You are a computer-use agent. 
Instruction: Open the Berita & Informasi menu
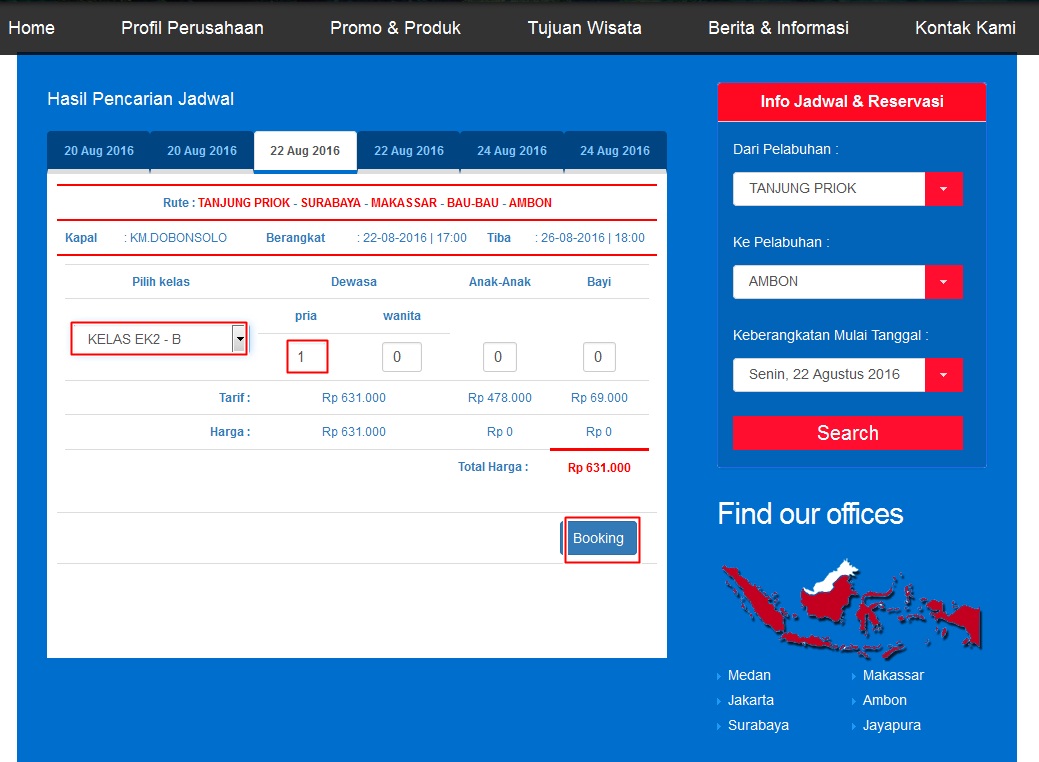pos(778,28)
